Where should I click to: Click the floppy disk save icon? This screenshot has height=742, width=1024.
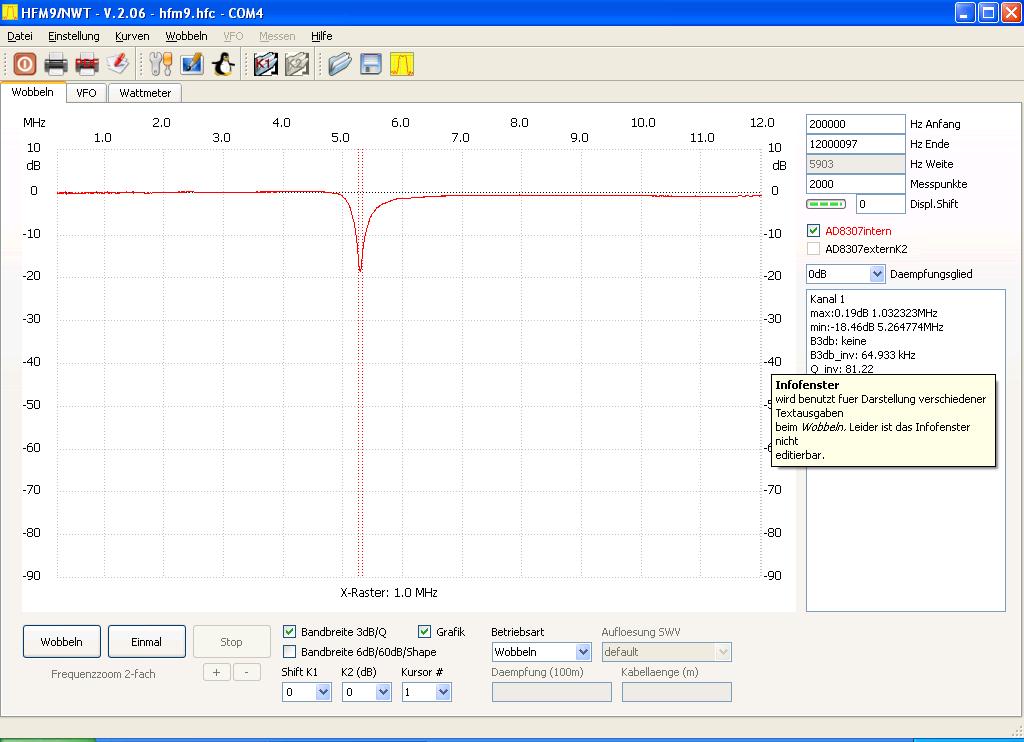(x=371, y=64)
